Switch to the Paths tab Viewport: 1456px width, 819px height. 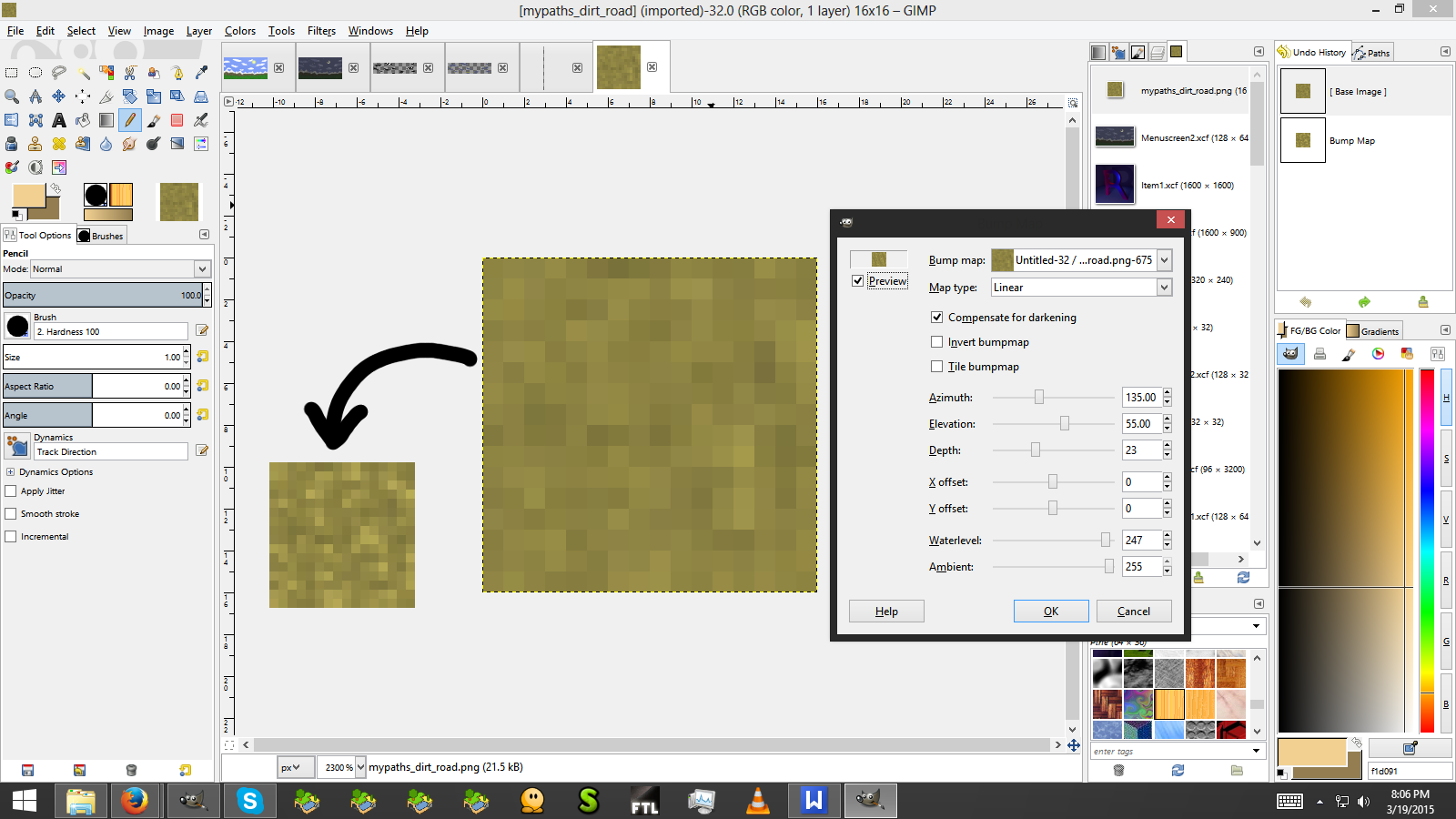(x=1372, y=53)
